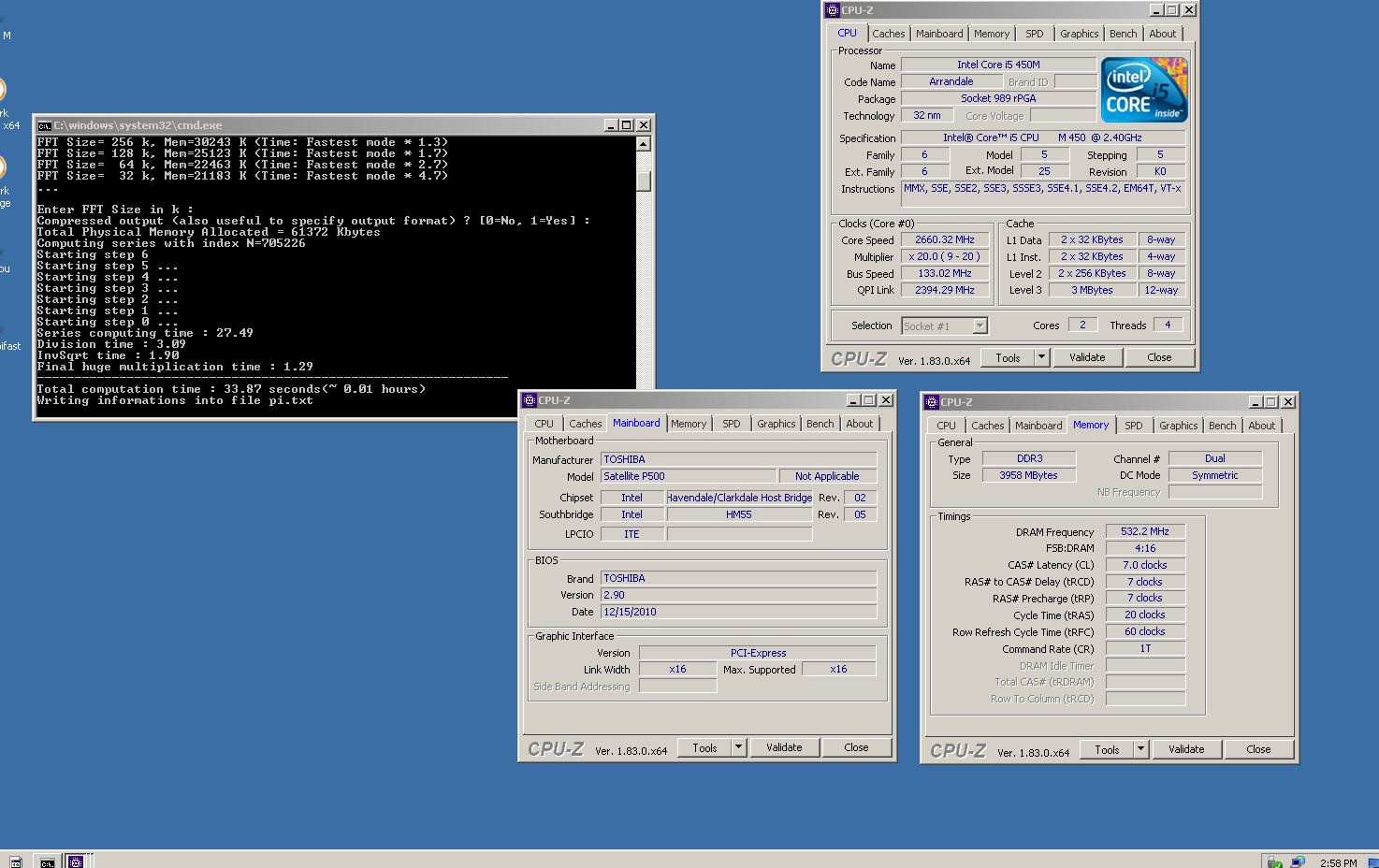
Task: Open Tools dropdown arrow in Mainboard window
Action: (738, 747)
